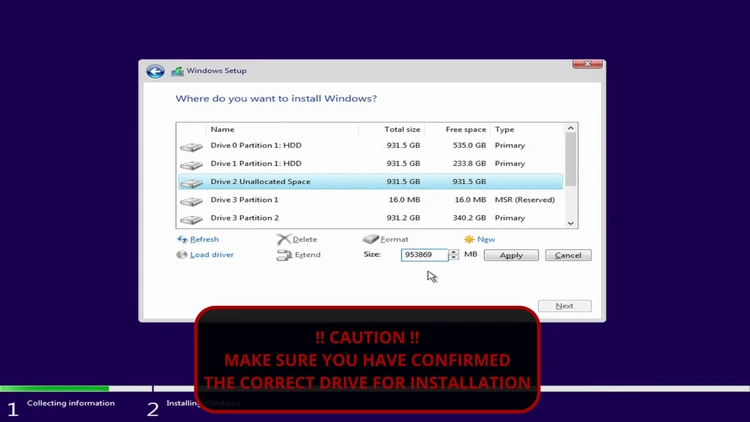Close the Windows Setup dialog

587,64
